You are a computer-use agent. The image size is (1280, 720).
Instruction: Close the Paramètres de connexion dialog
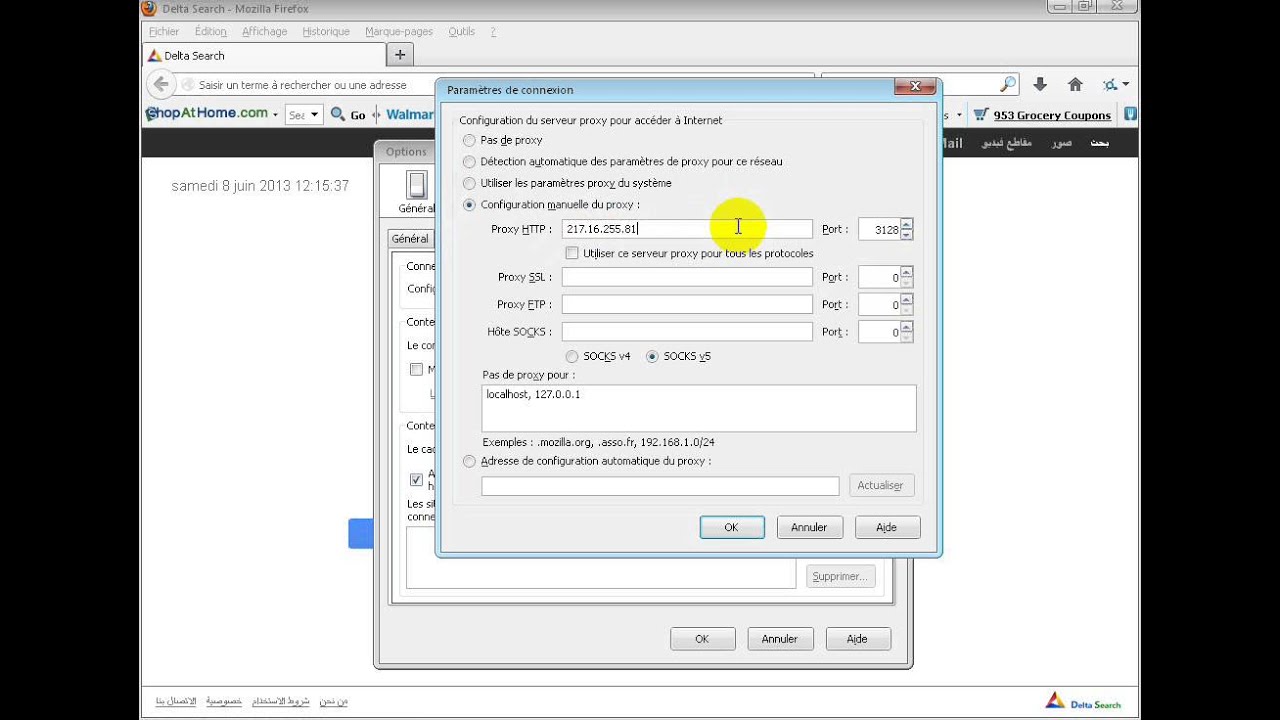pos(914,87)
